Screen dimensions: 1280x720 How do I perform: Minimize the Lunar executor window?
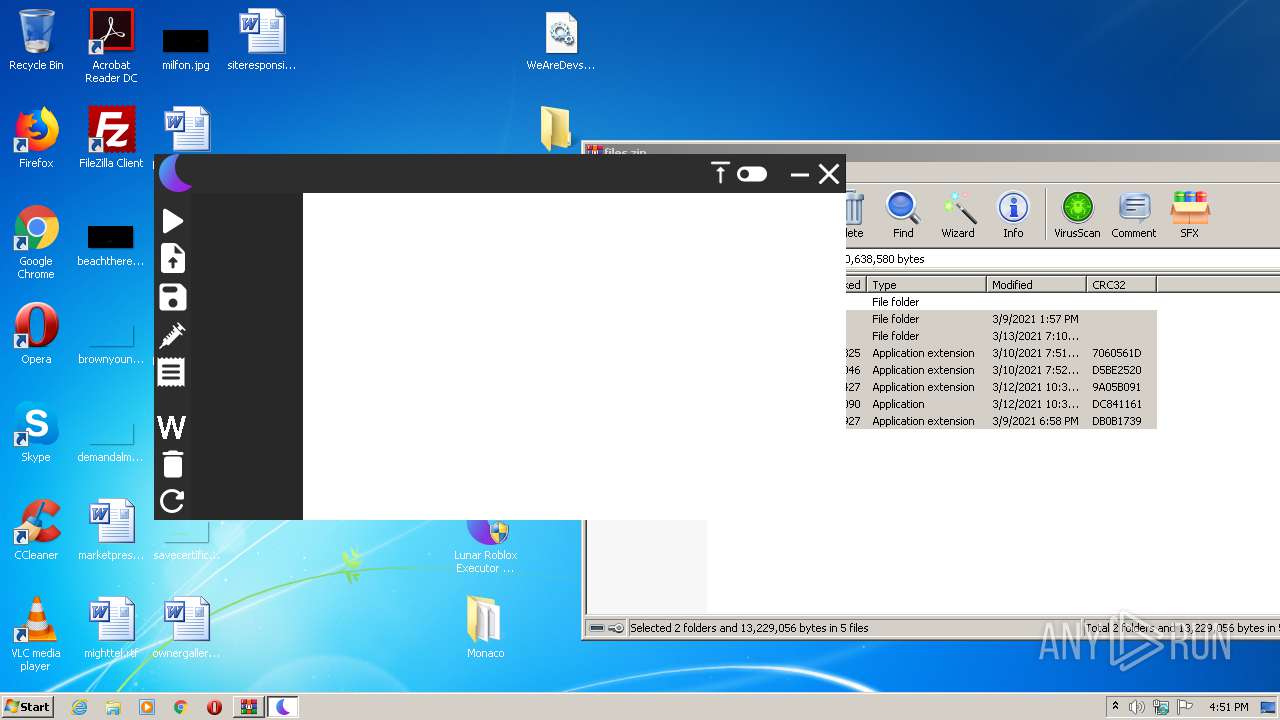point(799,174)
